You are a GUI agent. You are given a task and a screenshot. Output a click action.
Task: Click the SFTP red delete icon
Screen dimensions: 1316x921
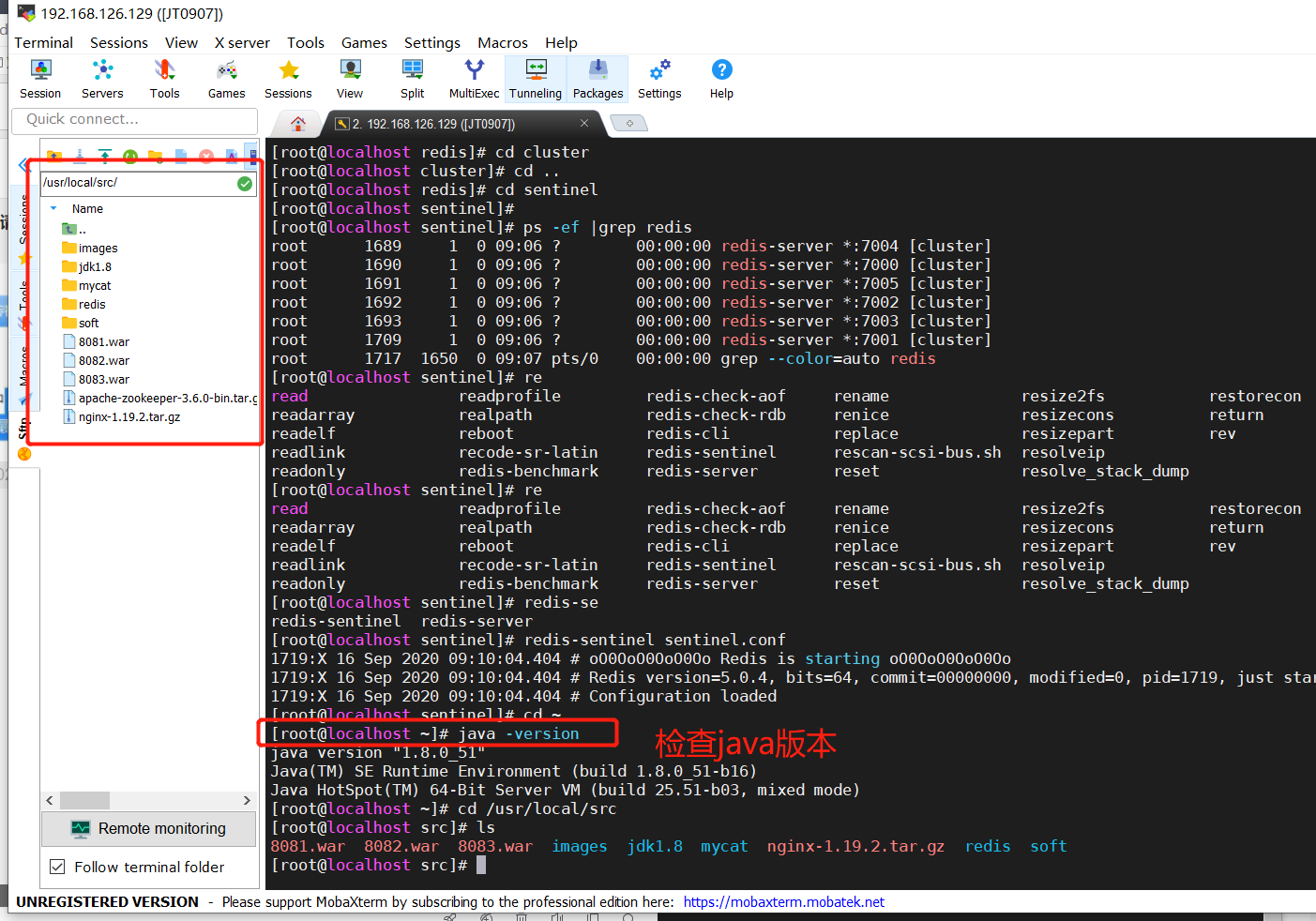click(x=206, y=157)
